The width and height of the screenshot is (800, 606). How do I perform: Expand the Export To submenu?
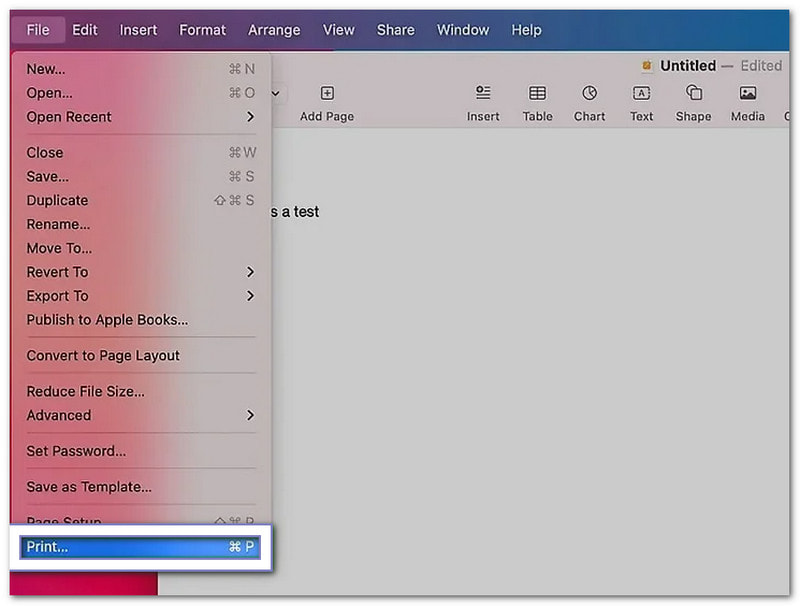[x=140, y=296]
